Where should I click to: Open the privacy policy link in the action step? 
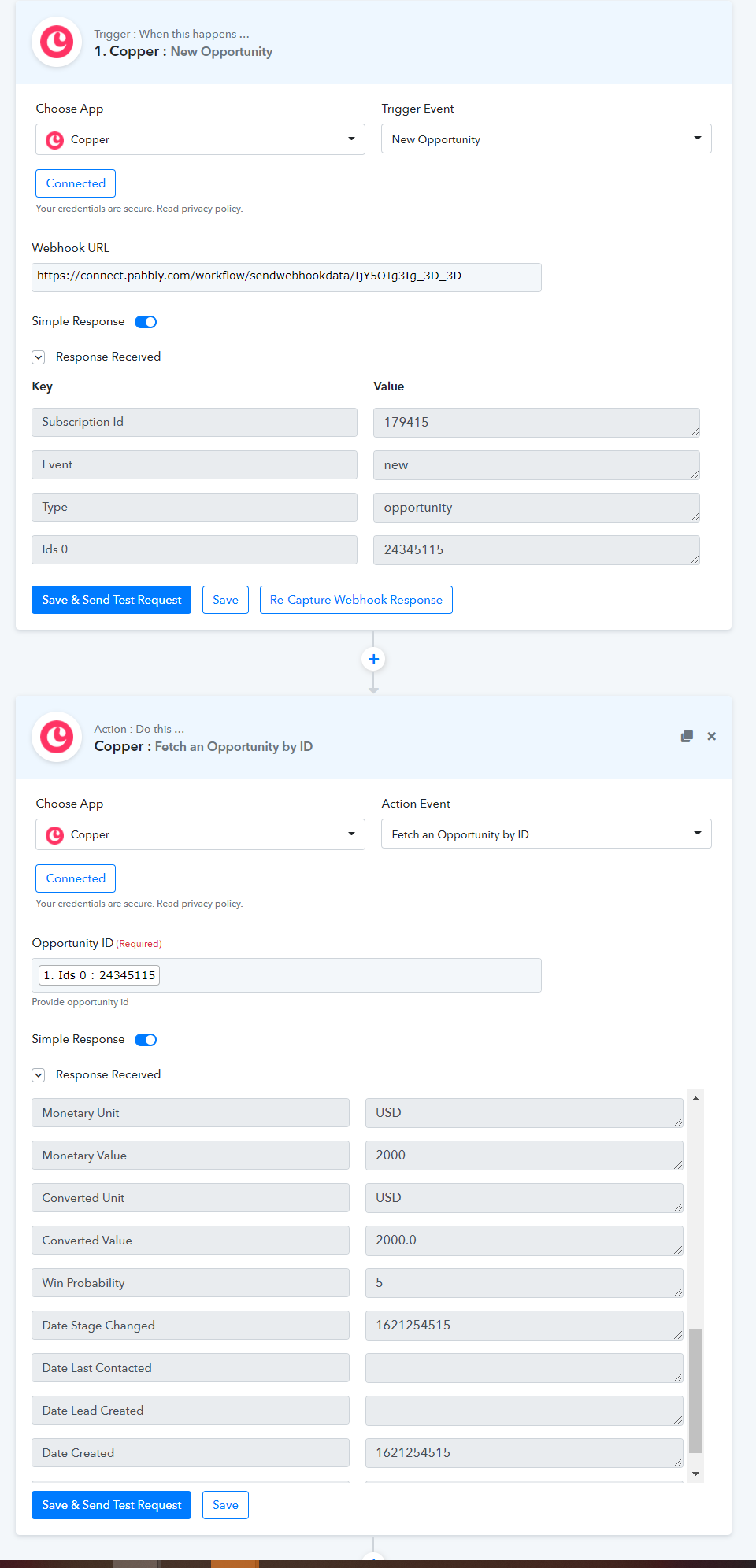pyautogui.click(x=198, y=904)
